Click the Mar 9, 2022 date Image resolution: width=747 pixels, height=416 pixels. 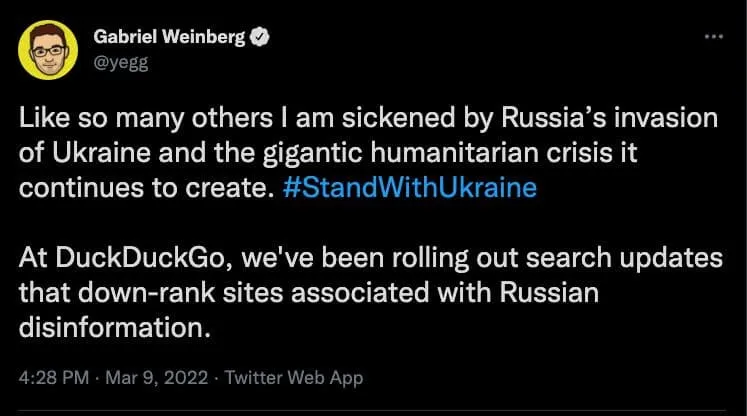tap(157, 377)
